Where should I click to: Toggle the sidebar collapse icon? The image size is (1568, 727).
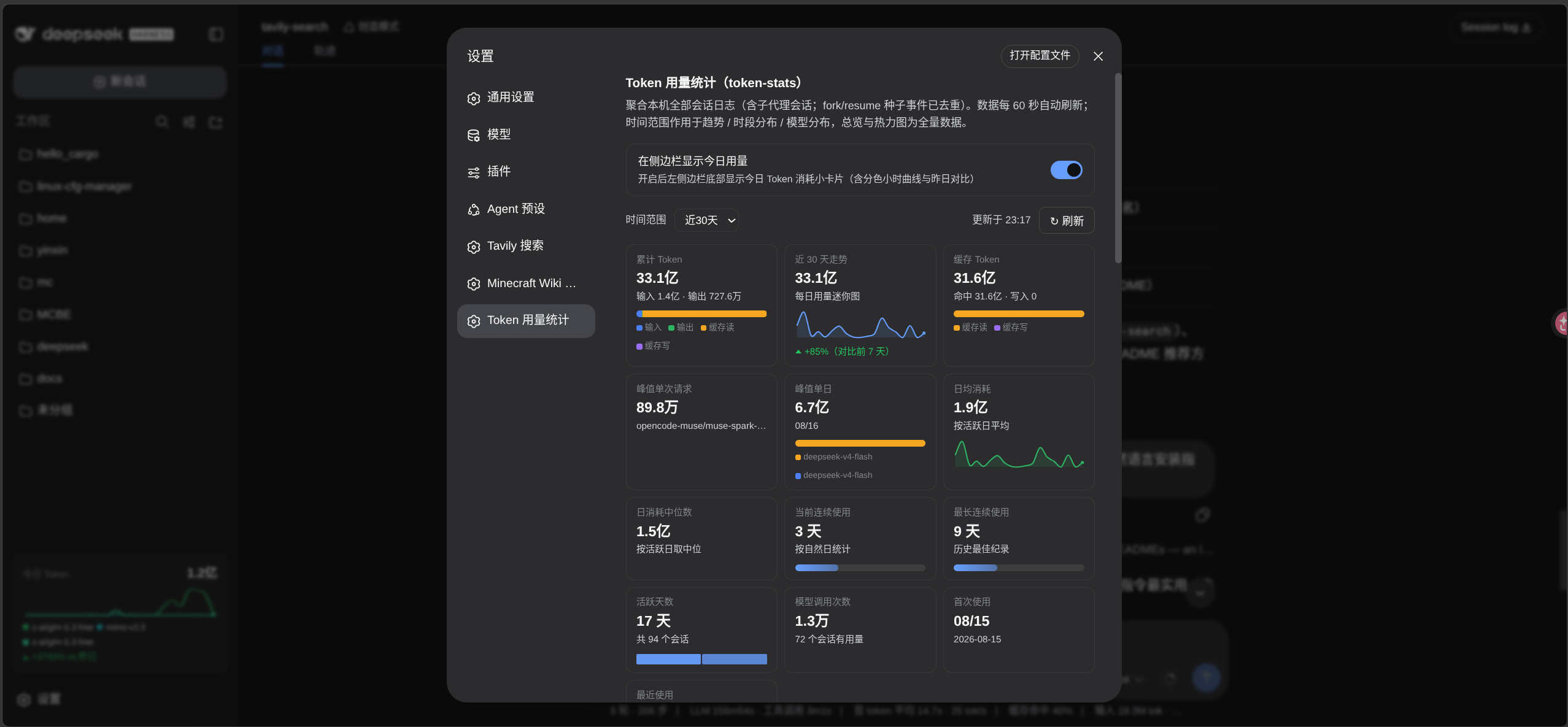215,34
